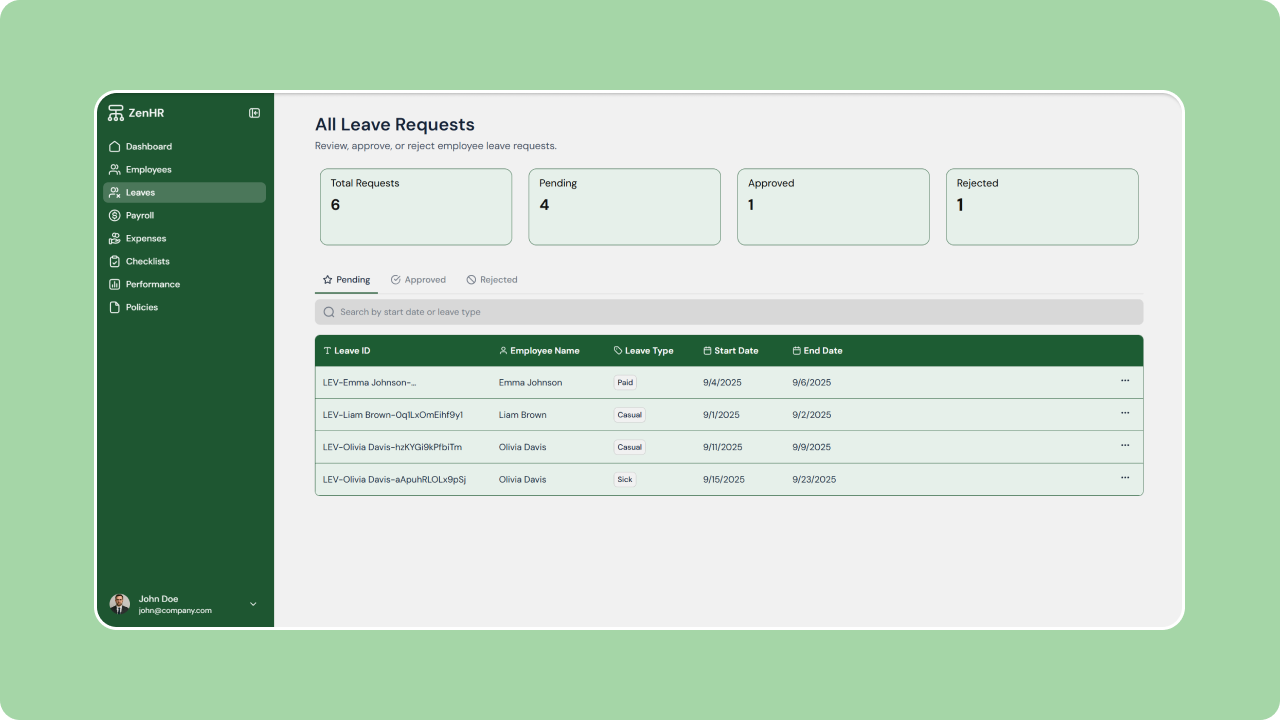The image size is (1280, 720).
Task: Open Checklists from the sidebar
Action: (x=184, y=261)
